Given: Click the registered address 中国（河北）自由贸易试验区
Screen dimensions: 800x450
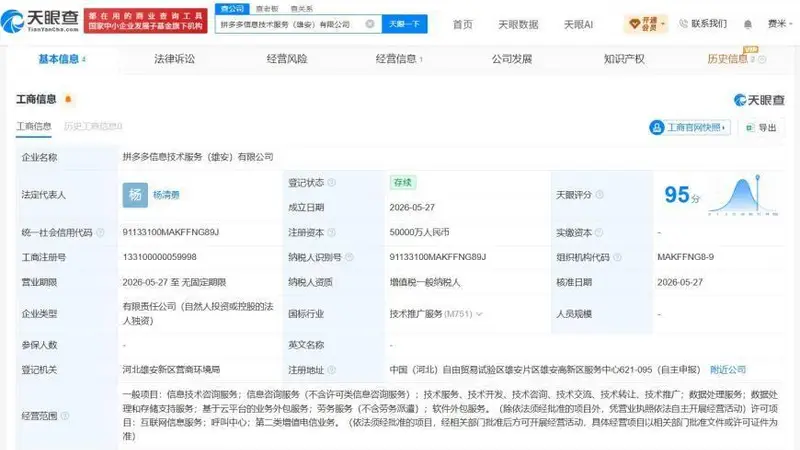Looking at the screenshot, I should [545, 369].
